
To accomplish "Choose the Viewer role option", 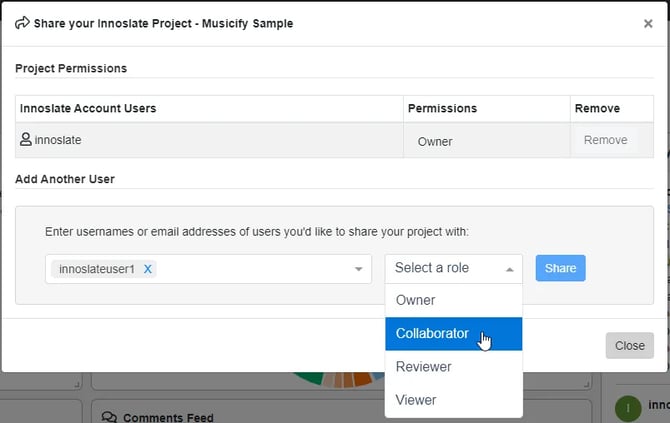I will [x=453, y=400].
